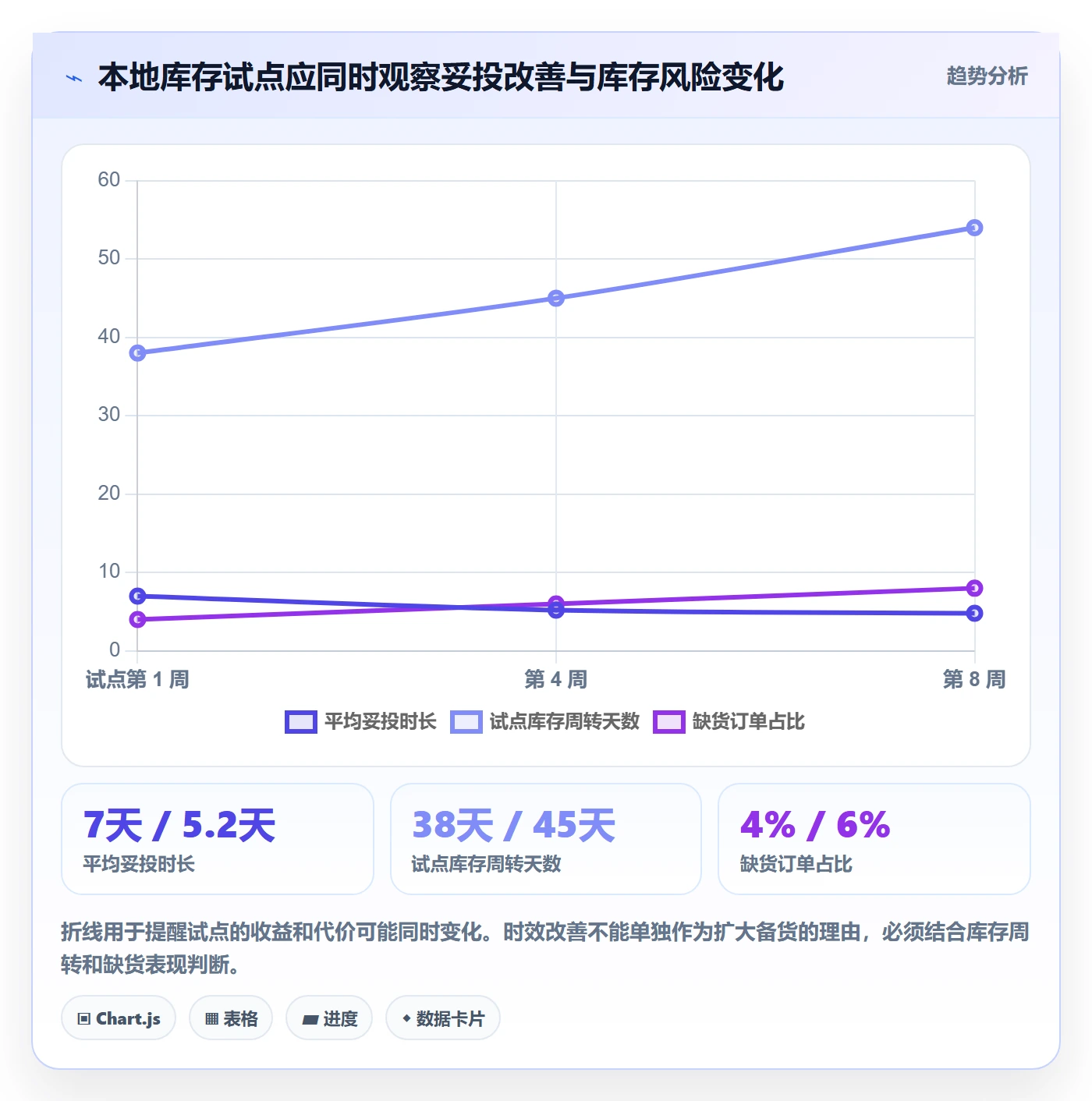Viewport: 1092px width, 1101px height.
Task: Hide the 平均妥投时长 series via its legend label
Action: [381, 722]
